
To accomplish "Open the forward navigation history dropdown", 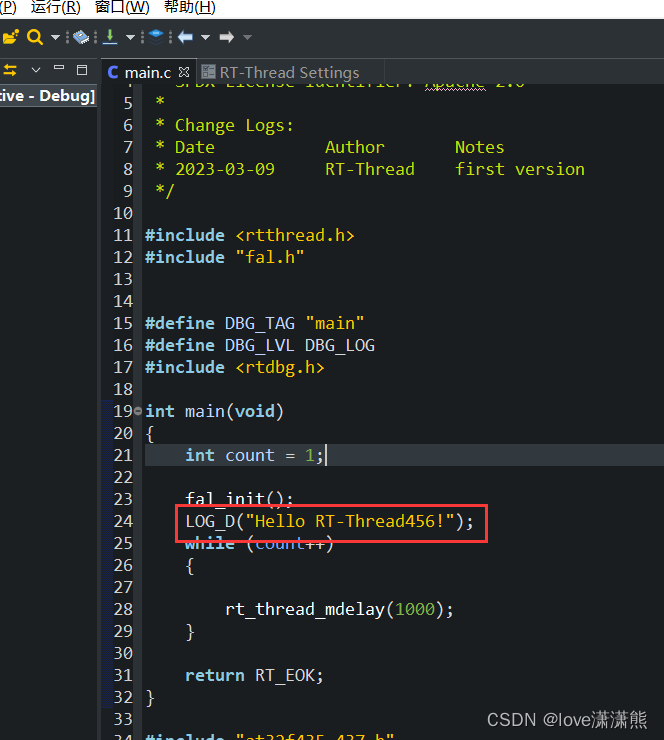I will coord(247,37).
